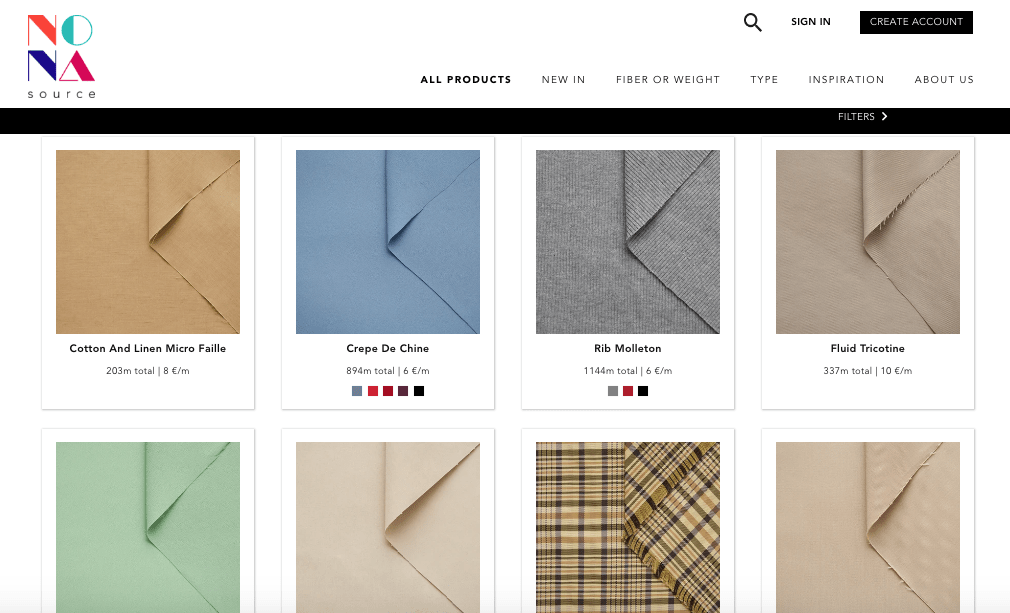Pick black swatch under Rib Molleton
The width and height of the screenshot is (1010, 613).
click(x=643, y=391)
